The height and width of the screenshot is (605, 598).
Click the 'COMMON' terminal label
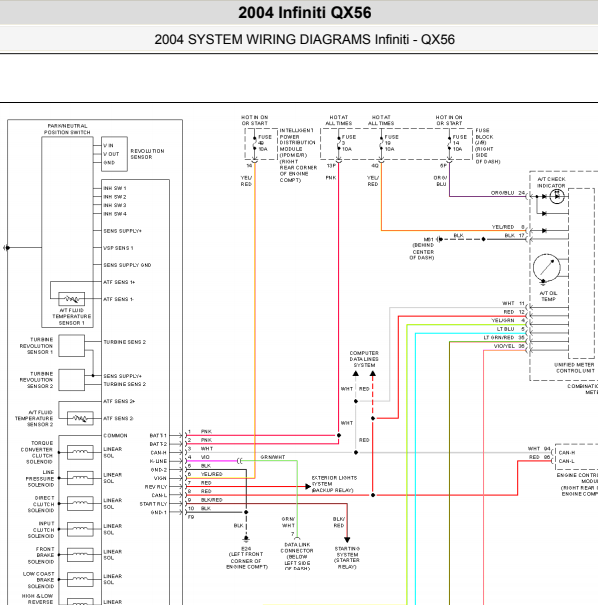click(115, 436)
